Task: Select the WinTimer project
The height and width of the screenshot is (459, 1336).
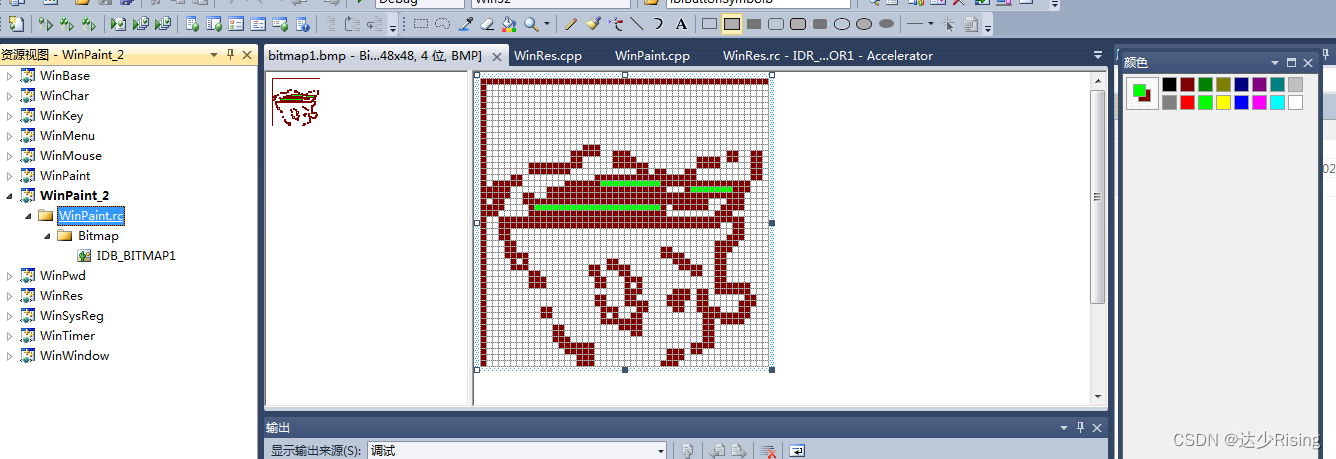Action: [67, 336]
